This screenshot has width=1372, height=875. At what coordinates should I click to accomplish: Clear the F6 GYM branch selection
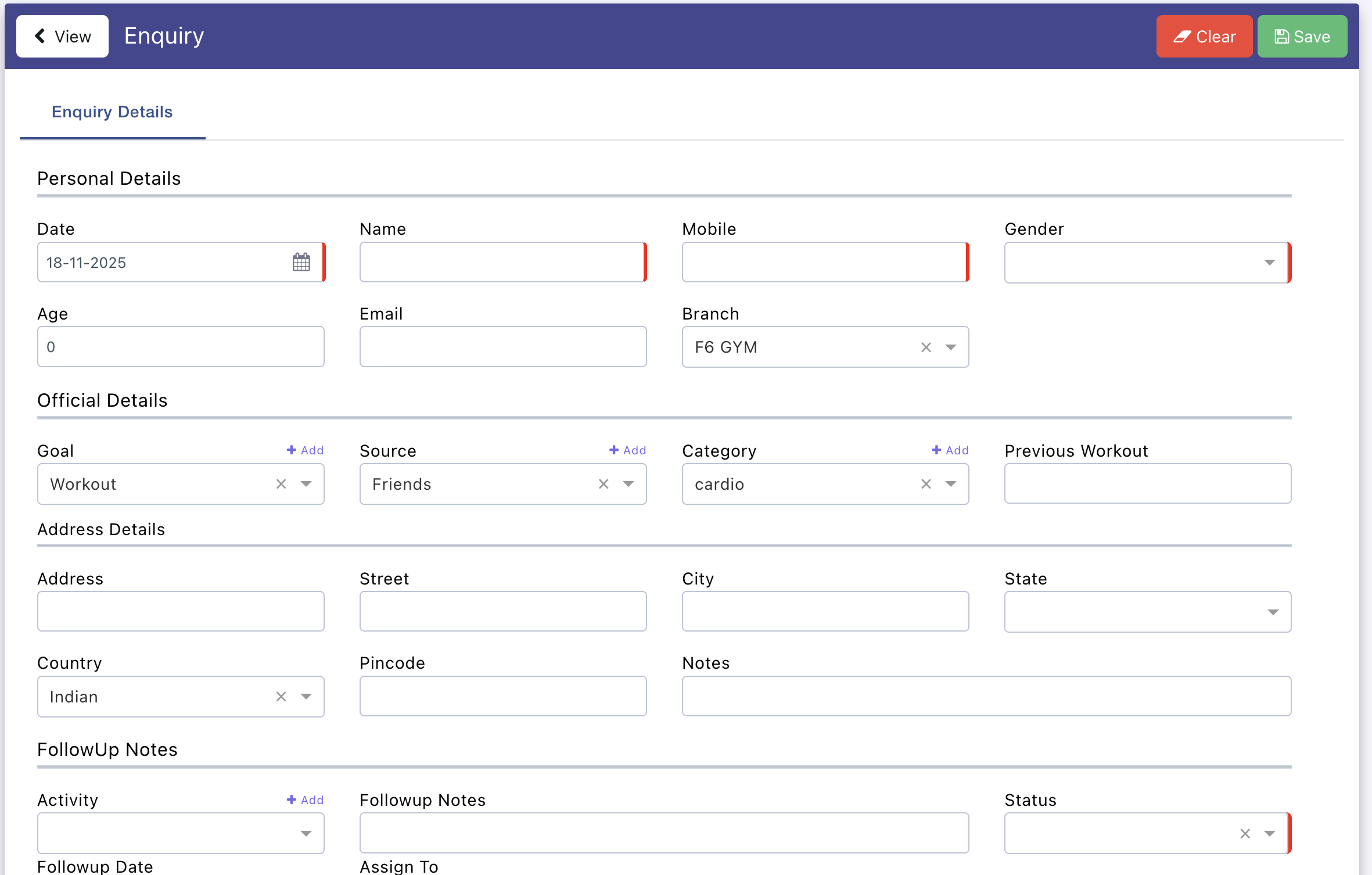click(x=926, y=347)
